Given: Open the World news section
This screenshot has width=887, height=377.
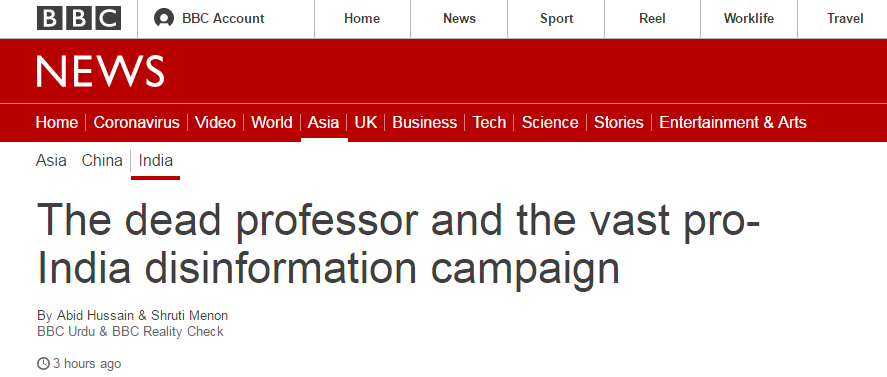Looking at the screenshot, I should click(272, 122).
